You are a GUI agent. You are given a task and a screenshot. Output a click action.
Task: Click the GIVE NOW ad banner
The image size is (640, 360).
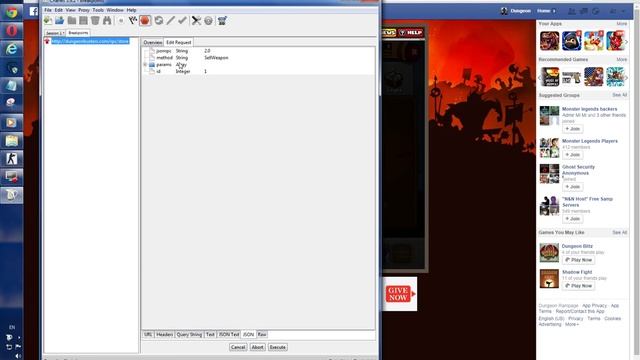click(x=400, y=294)
